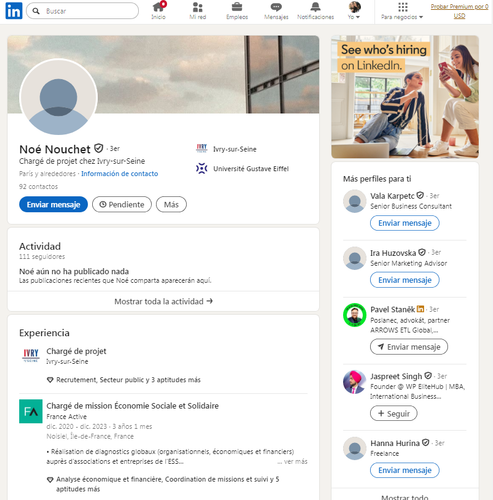Click Probar Premium por 0 USD link
Viewport: 493px width, 500px height.
[459, 11]
